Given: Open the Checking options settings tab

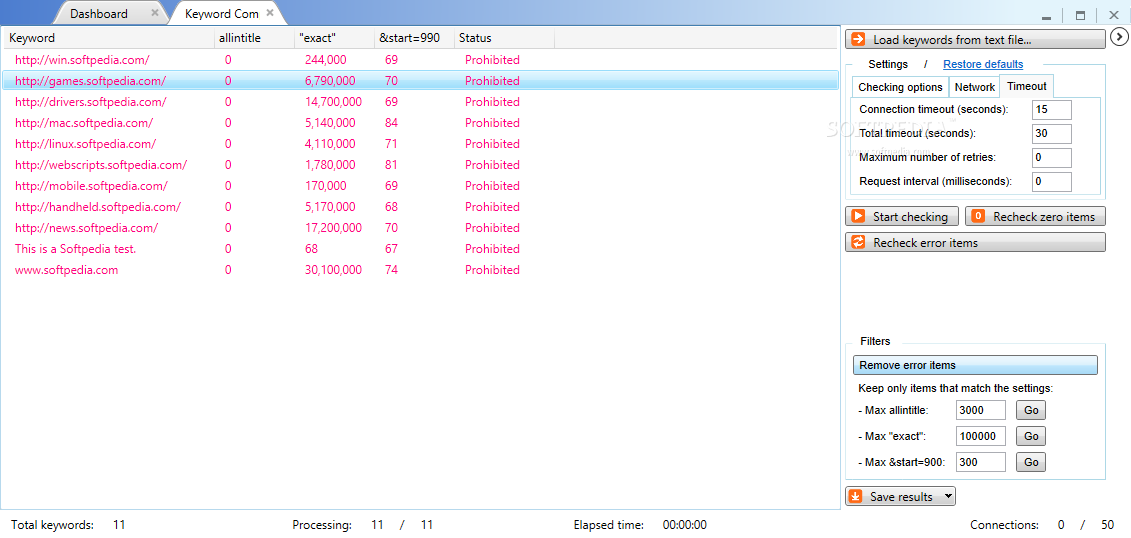Looking at the screenshot, I should coord(900,87).
